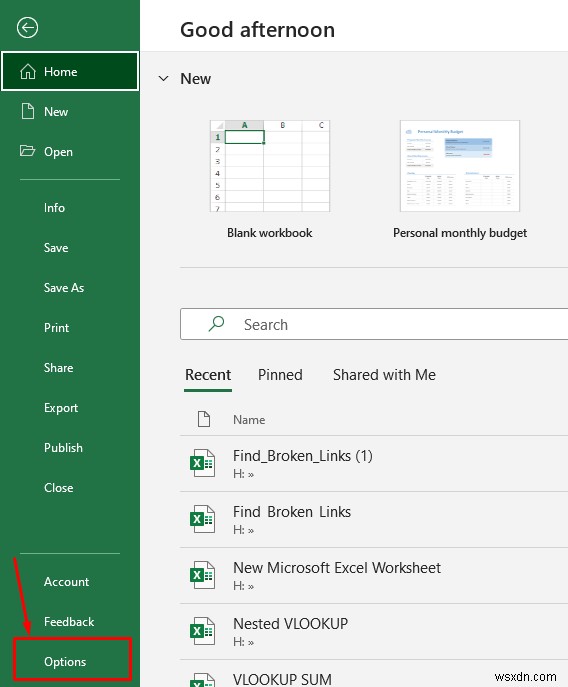This screenshot has height=687, width=568.
Task: Click Excel icon beside Find_Broken_Links (1)
Action: [x=202, y=463]
